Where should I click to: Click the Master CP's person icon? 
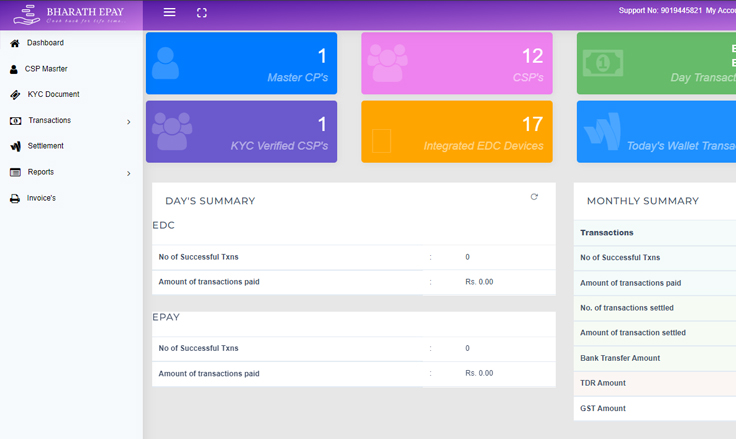pos(165,63)
